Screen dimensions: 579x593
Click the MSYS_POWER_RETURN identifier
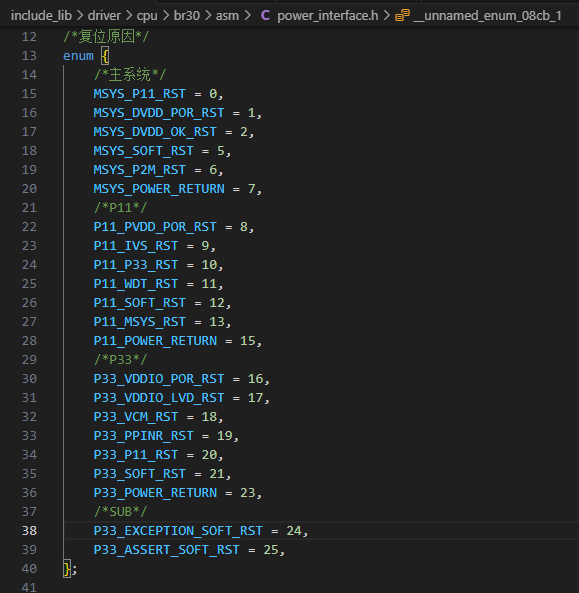[x=159, y=189]
